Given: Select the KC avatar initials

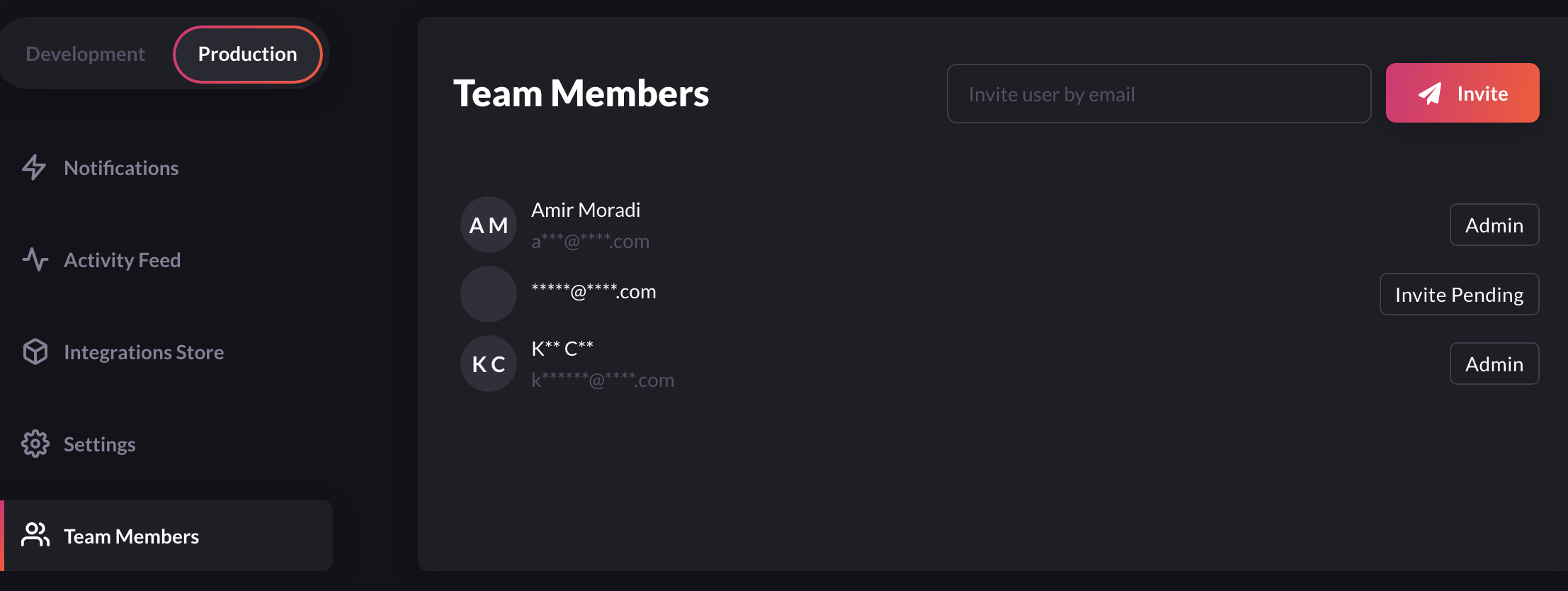Looking at the screenshot, I should tap(489, 364).
